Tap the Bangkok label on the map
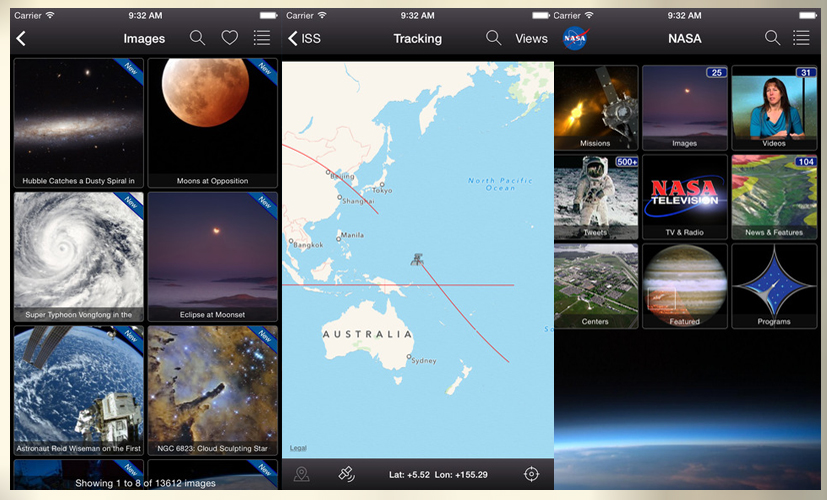 (x=308, y=245)
